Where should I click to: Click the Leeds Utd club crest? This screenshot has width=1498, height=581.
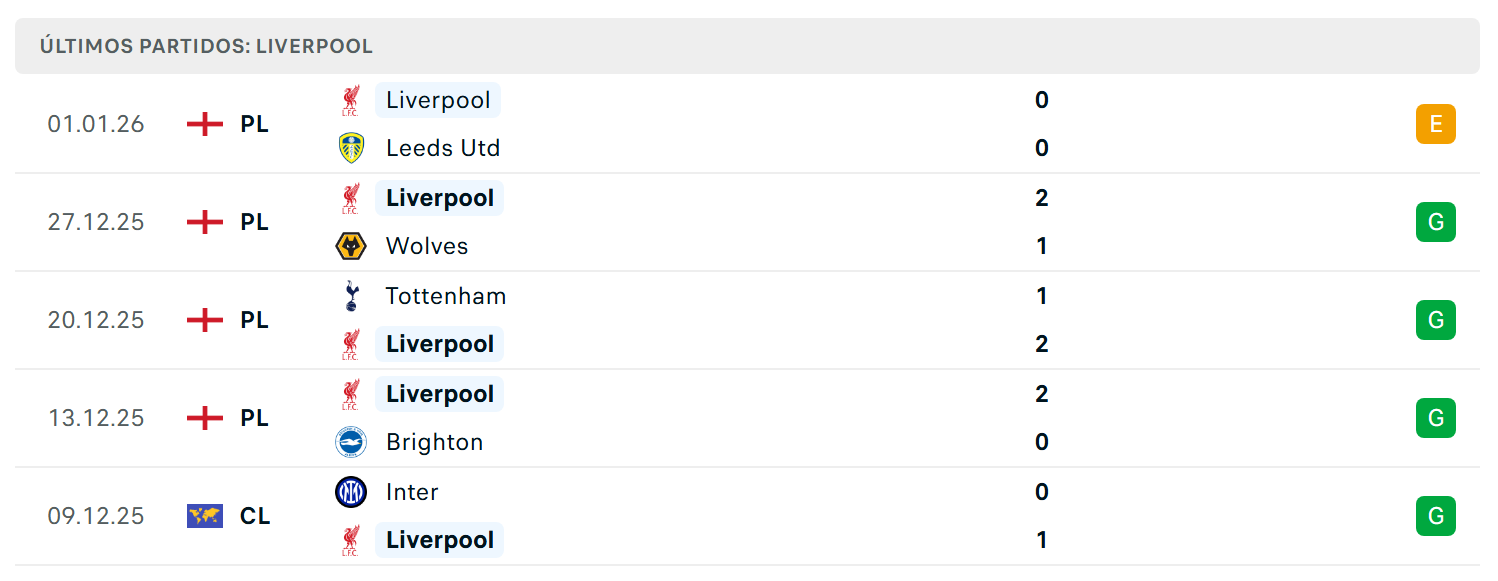(351, 148)
